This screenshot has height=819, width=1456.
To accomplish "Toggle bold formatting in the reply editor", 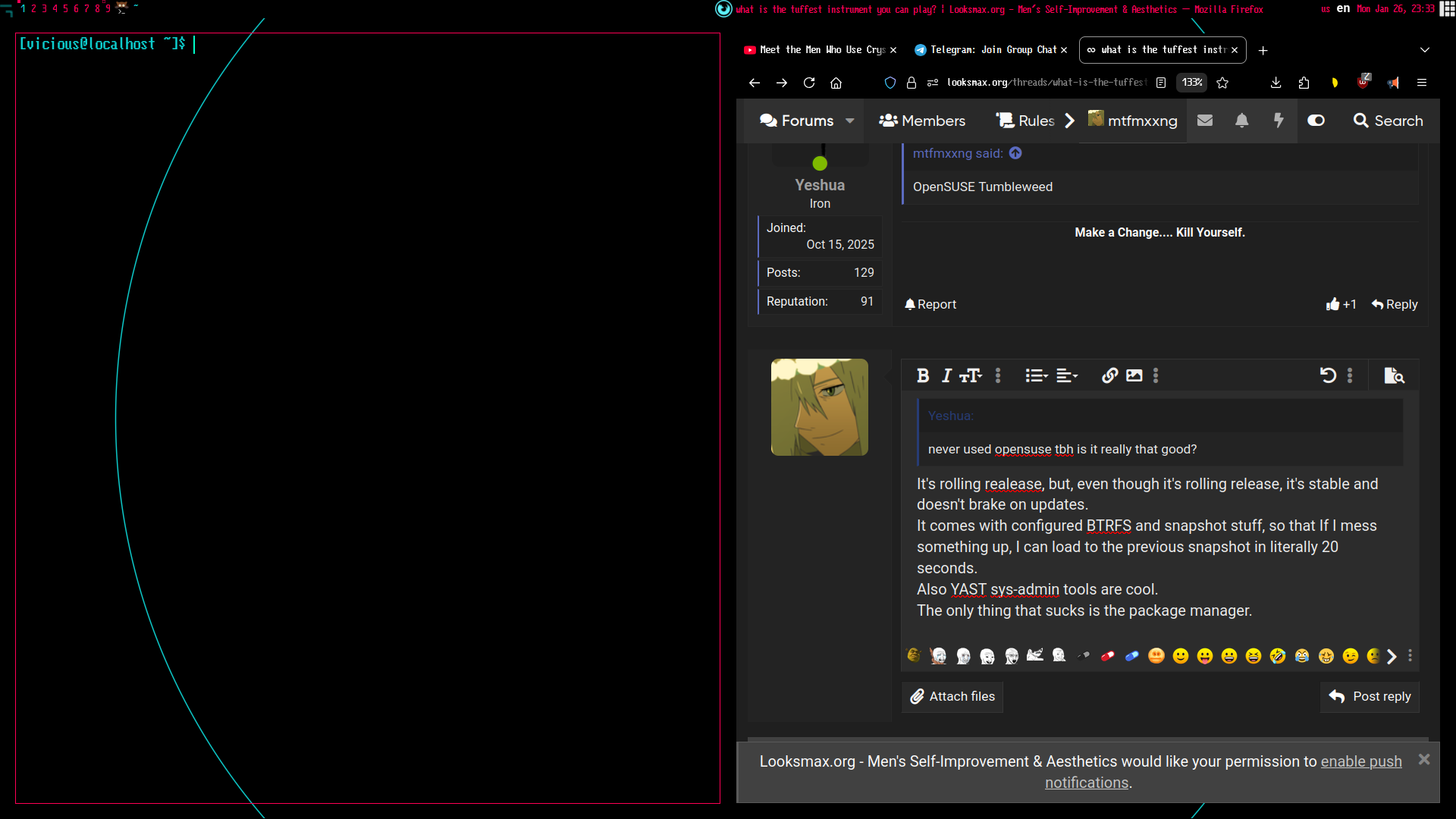I will (923, 375).
